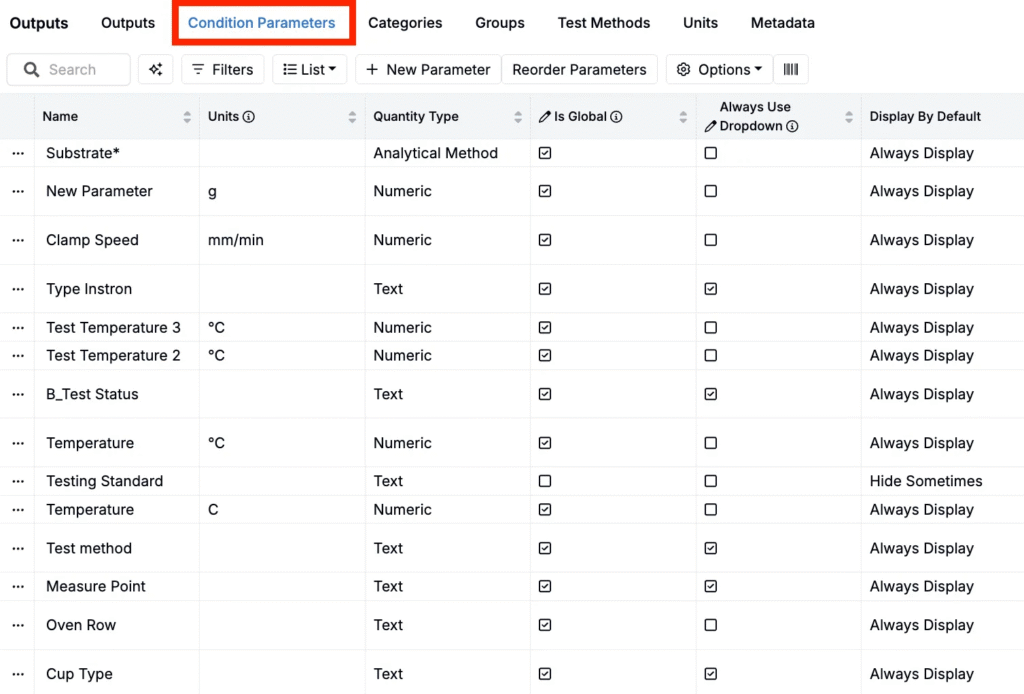The image size is (1024, 694).
Task: Toggle Is Global checkbox for Testing Standard
Action: pos(545,481)
